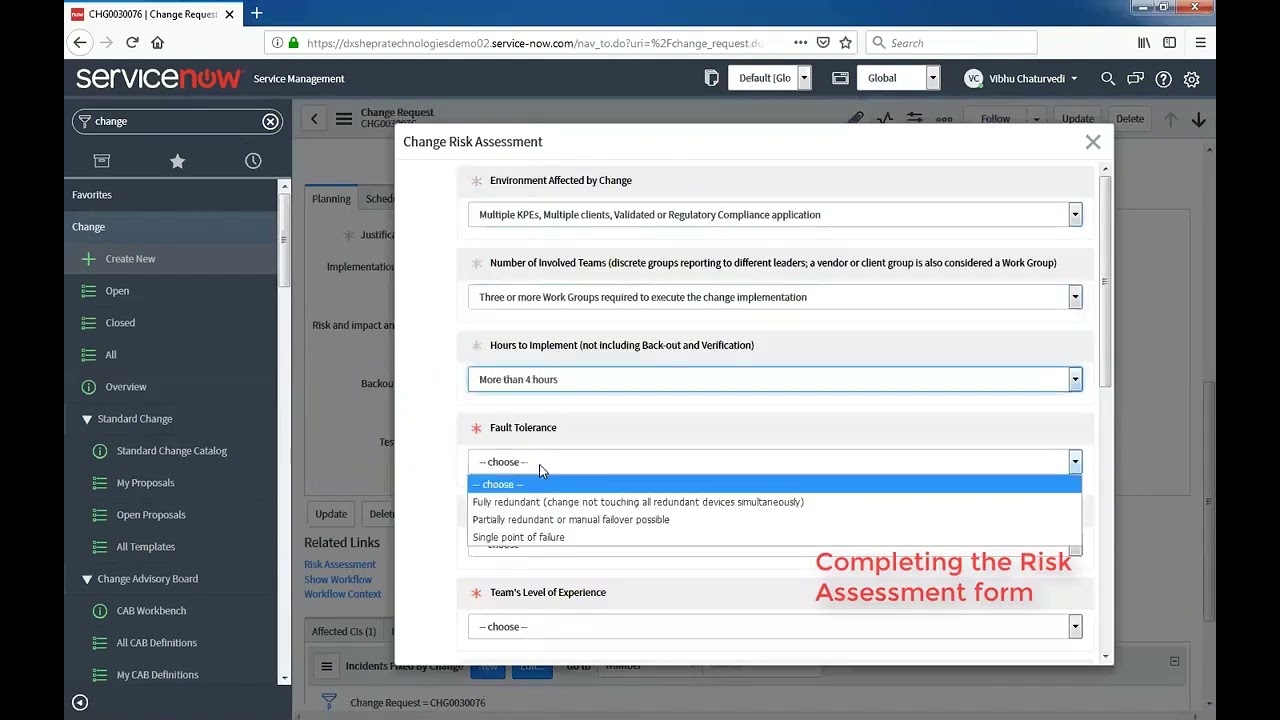The image size is (1280, 720).
Task: Collapse the Fault Tolerance dropdown arrow
Action: point(1075,462)
